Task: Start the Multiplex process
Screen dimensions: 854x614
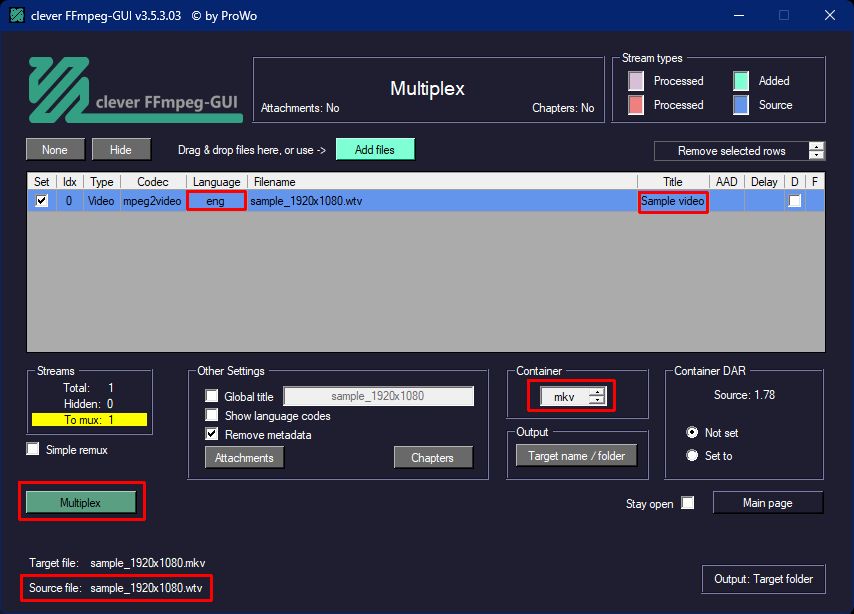Action: coord(81,502)
